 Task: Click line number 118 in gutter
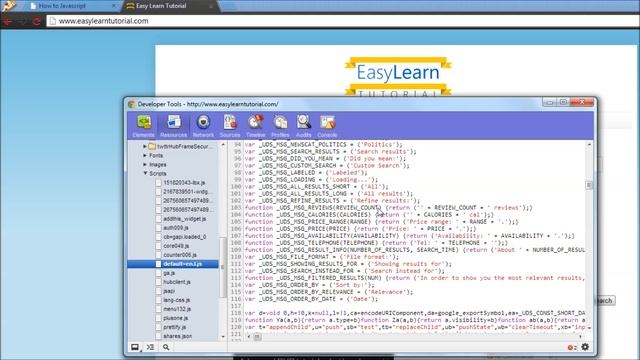236,313
